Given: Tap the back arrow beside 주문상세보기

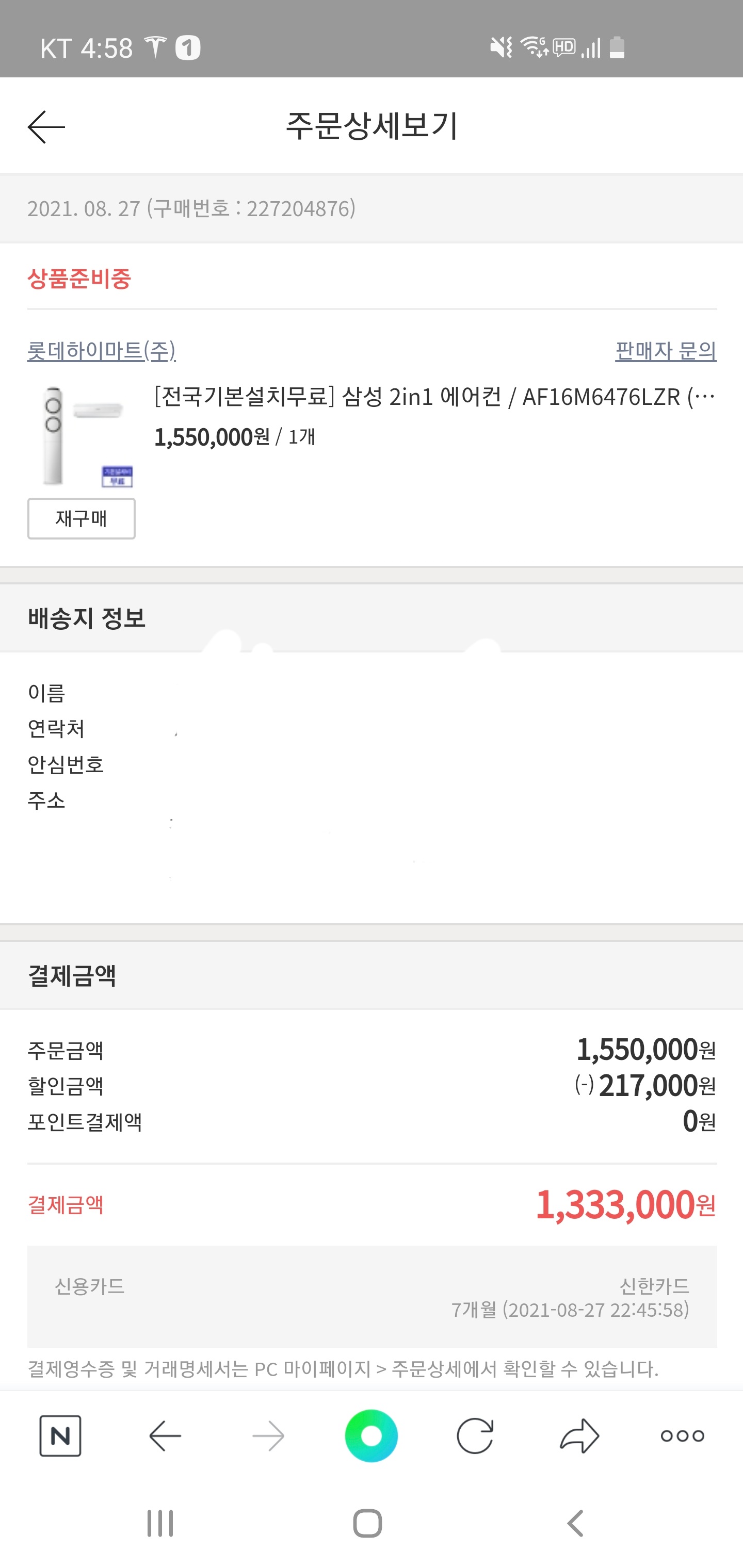Looking at the screenshot, I should point(46,126).
